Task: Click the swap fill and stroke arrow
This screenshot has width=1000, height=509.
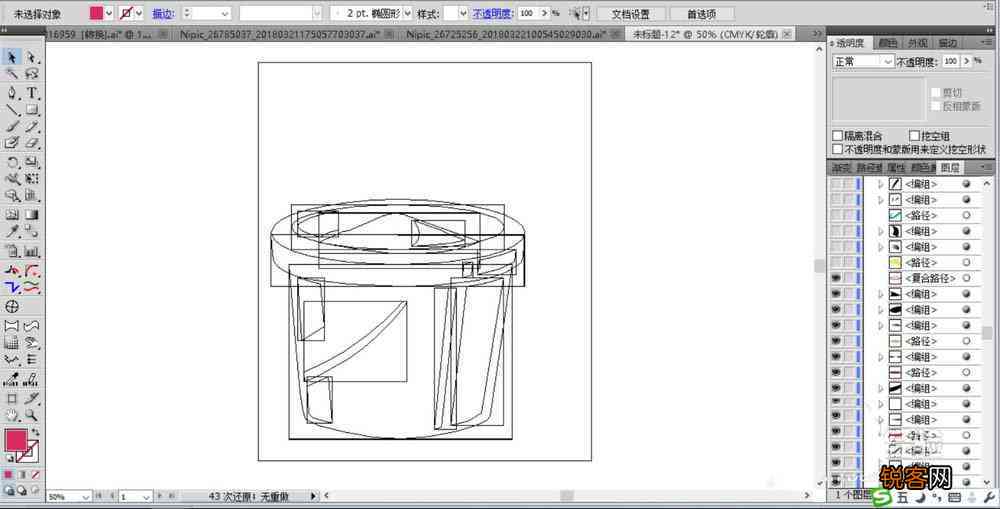Action: click(x=36, y=432)
